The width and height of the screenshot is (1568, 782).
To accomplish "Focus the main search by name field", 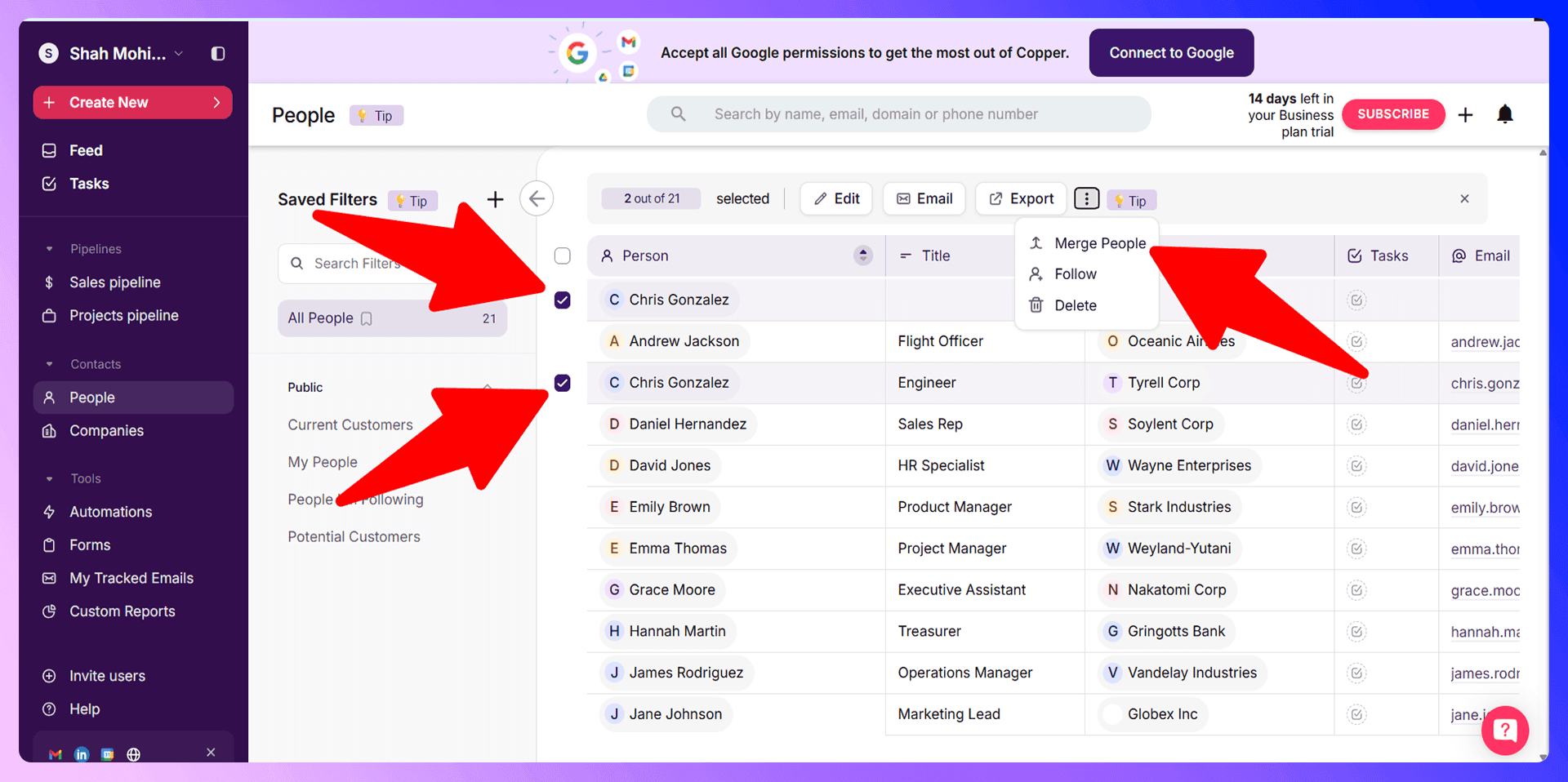I will tap(898, 114).
